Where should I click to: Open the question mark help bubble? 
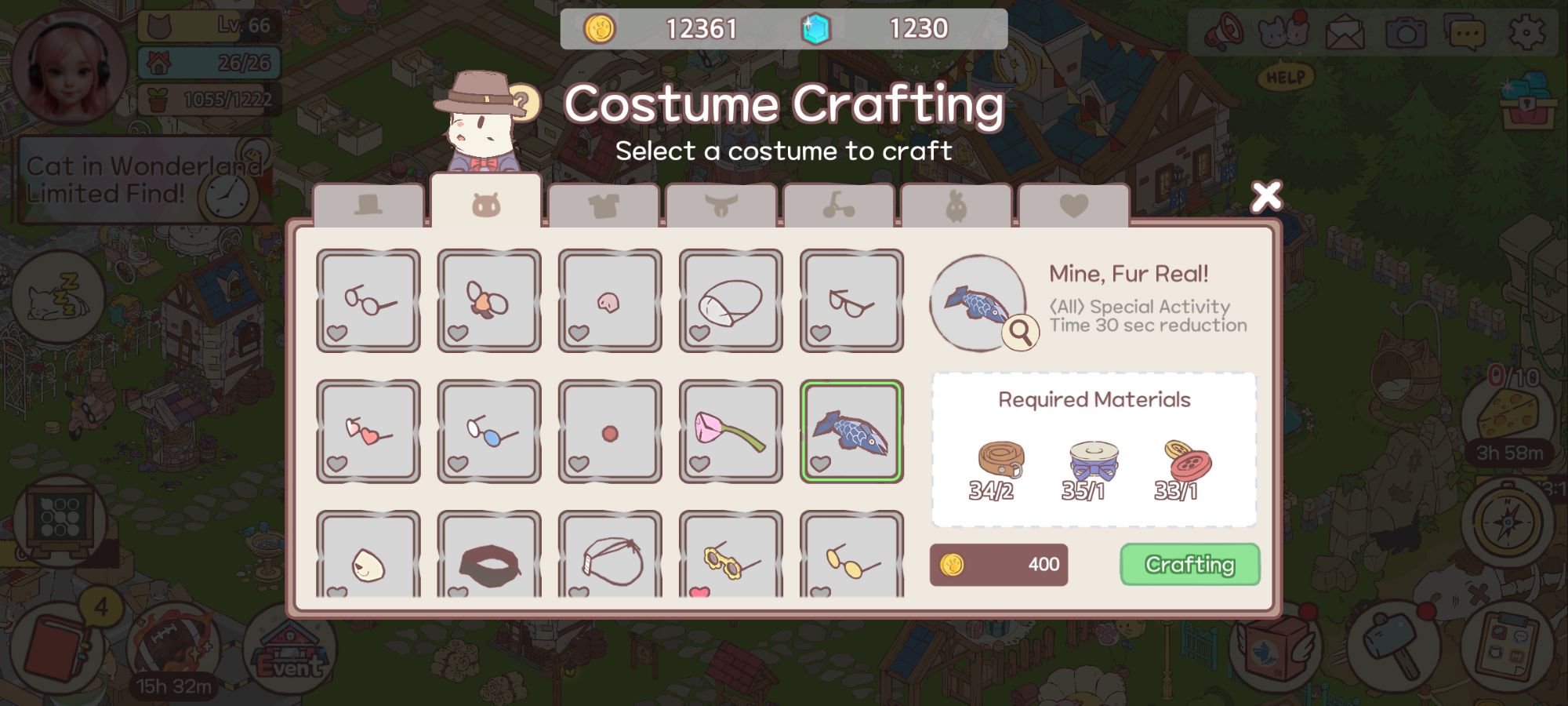tap(524, 103)
